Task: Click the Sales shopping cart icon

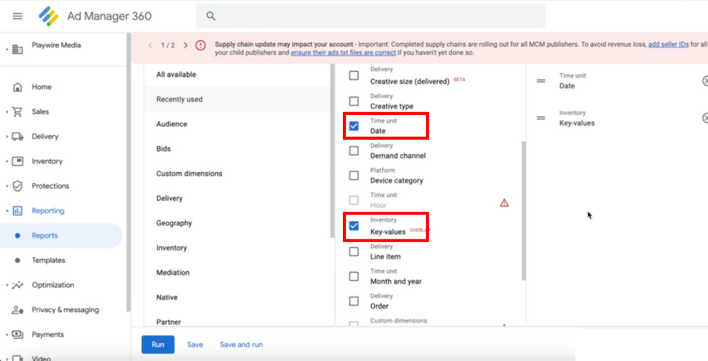Action: (x=17, y=111)
